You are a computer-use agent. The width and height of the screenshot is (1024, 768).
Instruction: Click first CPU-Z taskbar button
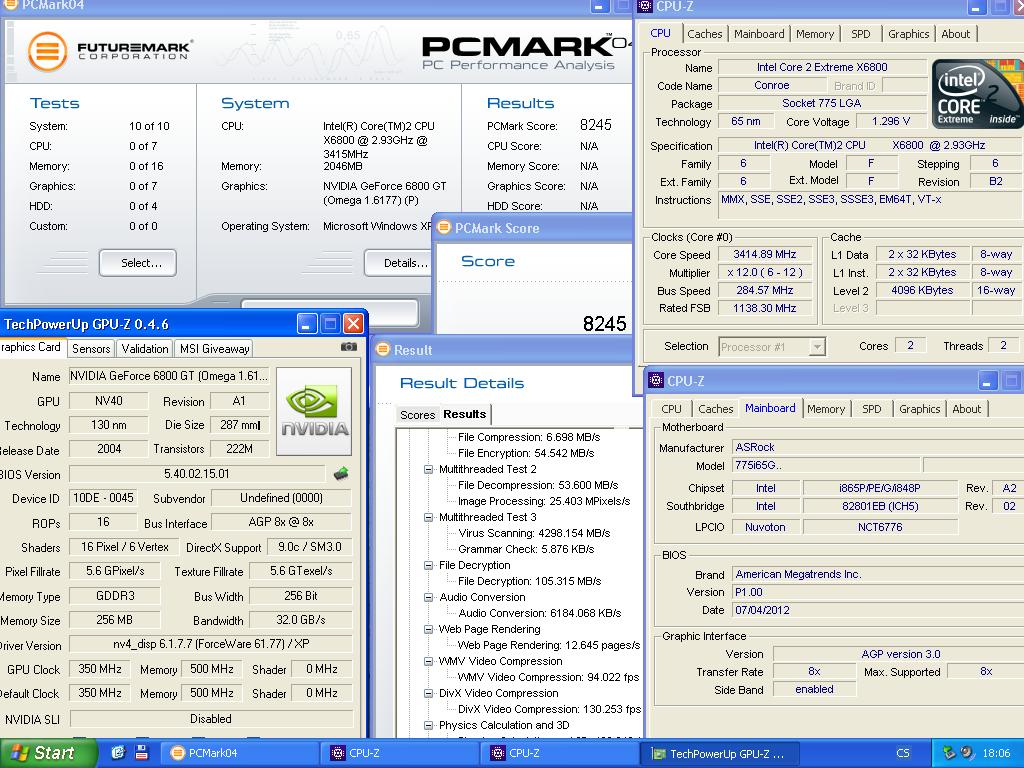pyautogui.click(x=401, y=753)
